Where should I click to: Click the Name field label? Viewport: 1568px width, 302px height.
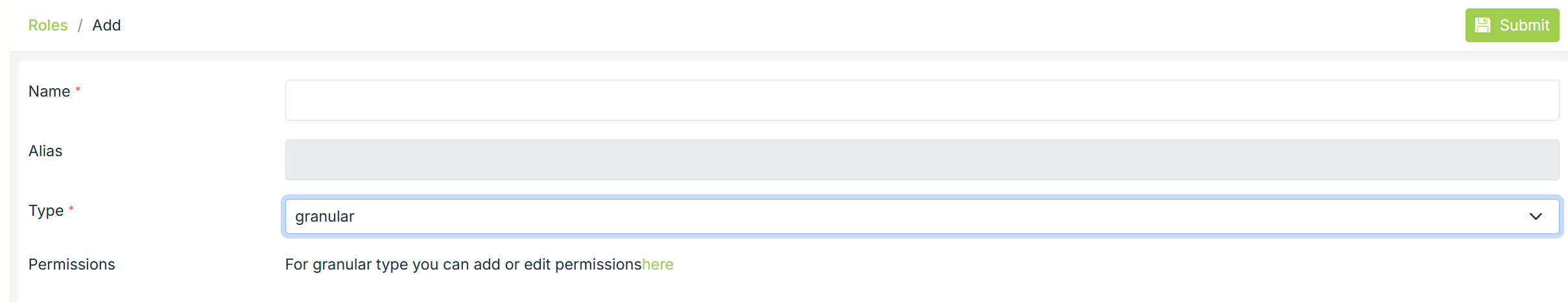tap(49, 91)
